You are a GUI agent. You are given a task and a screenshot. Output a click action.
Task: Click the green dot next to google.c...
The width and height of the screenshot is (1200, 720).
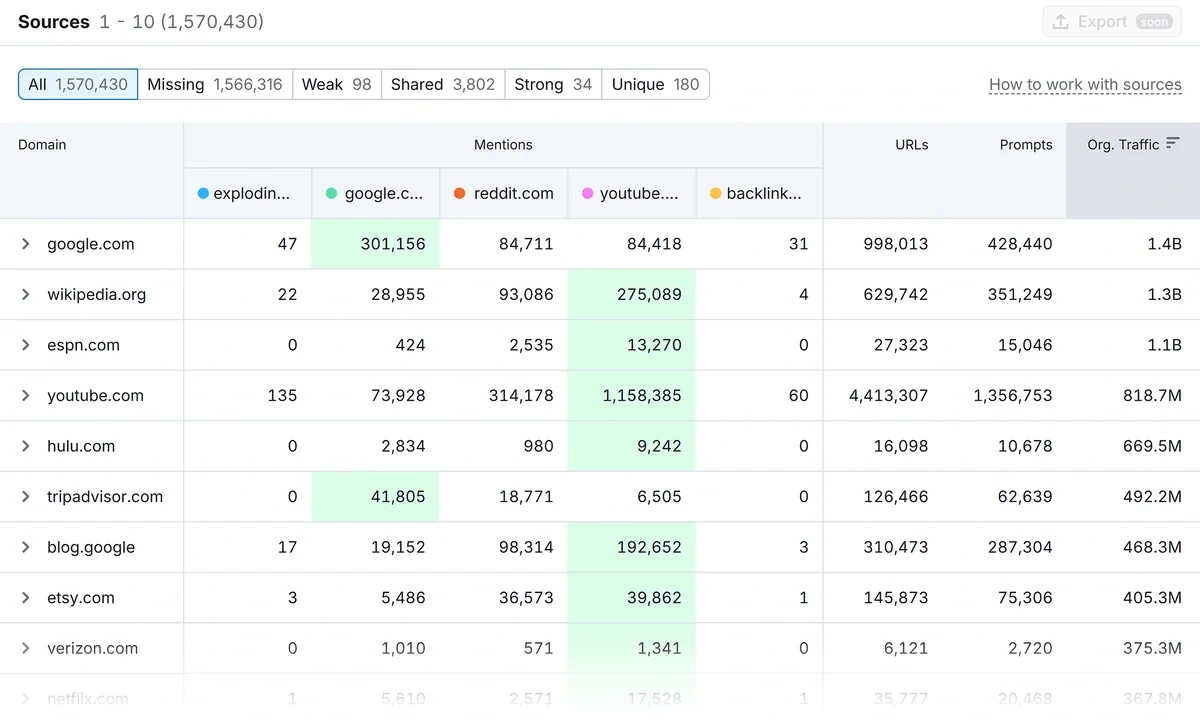click(x=331, y=194)
